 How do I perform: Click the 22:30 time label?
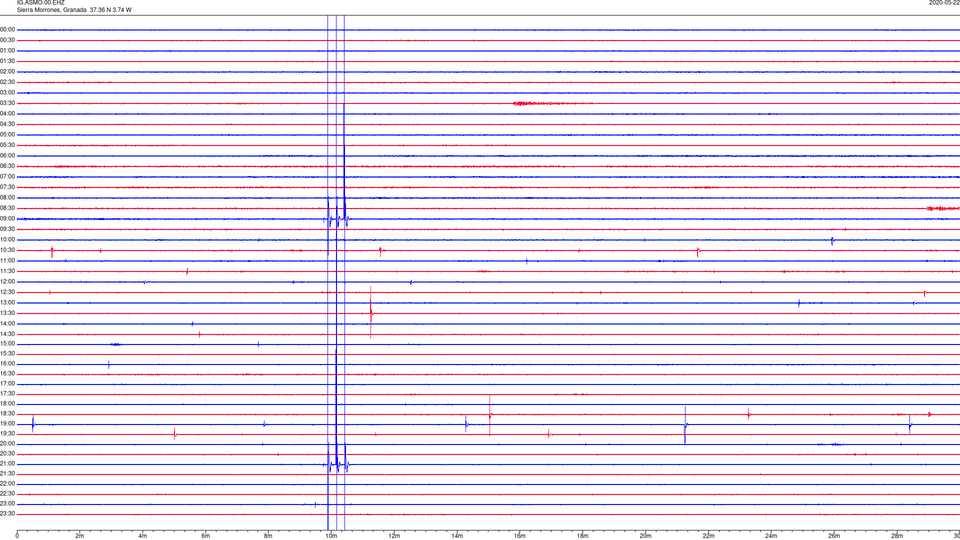tap(7, 493)
